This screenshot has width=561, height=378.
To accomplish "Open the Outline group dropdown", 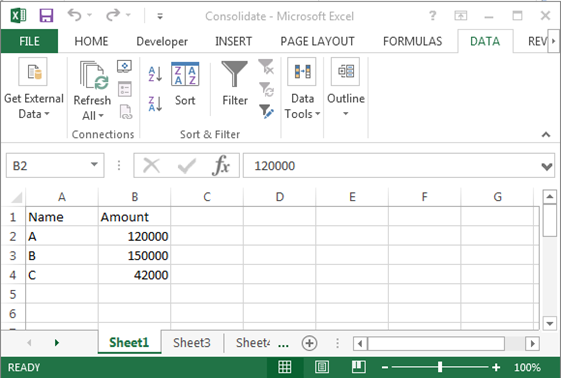I will 346,89.
